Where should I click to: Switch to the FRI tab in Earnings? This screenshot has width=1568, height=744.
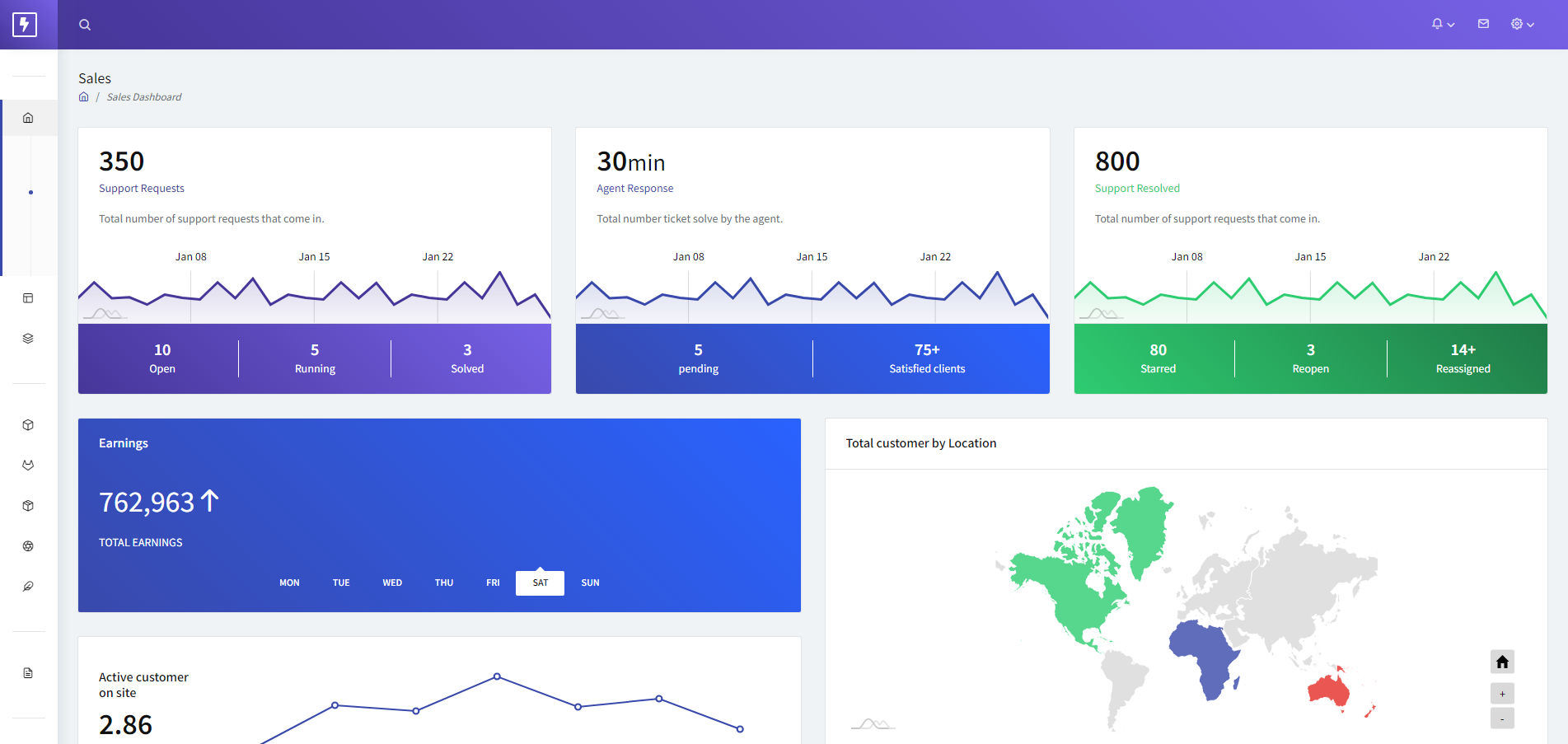pyautogui.click(x=492, y=583)
